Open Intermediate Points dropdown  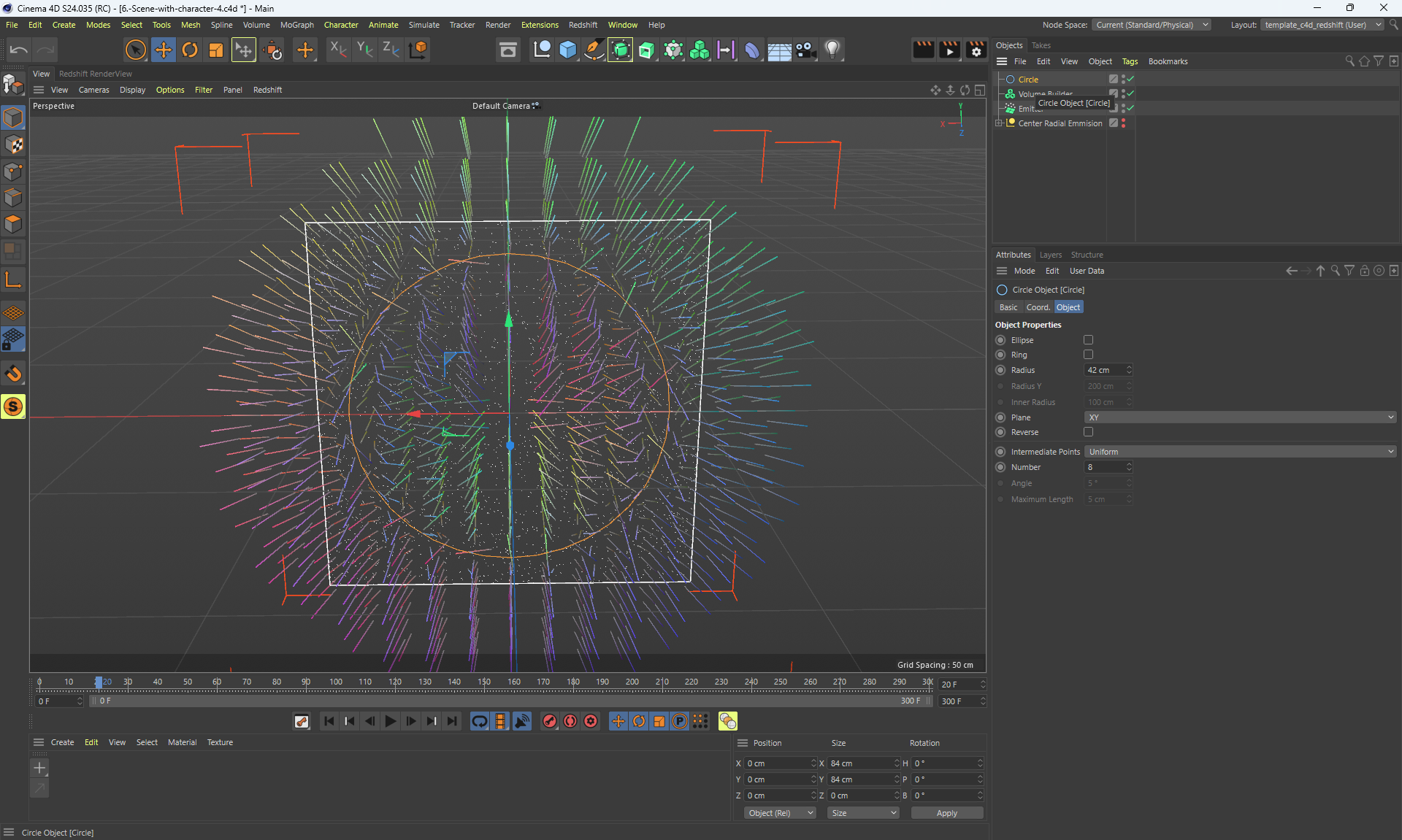[1240, 452]
